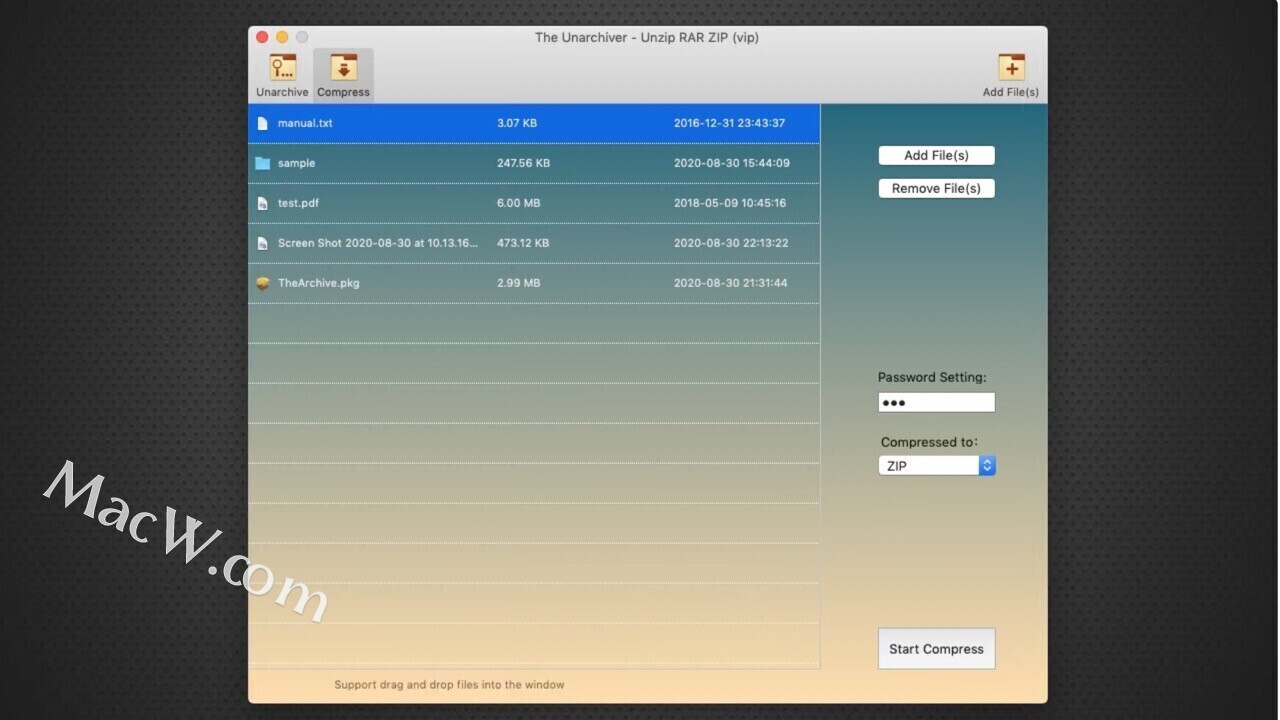Screen dimensions: 1280x720
Task: Click the manual.txt file icon
Action: 263,123
